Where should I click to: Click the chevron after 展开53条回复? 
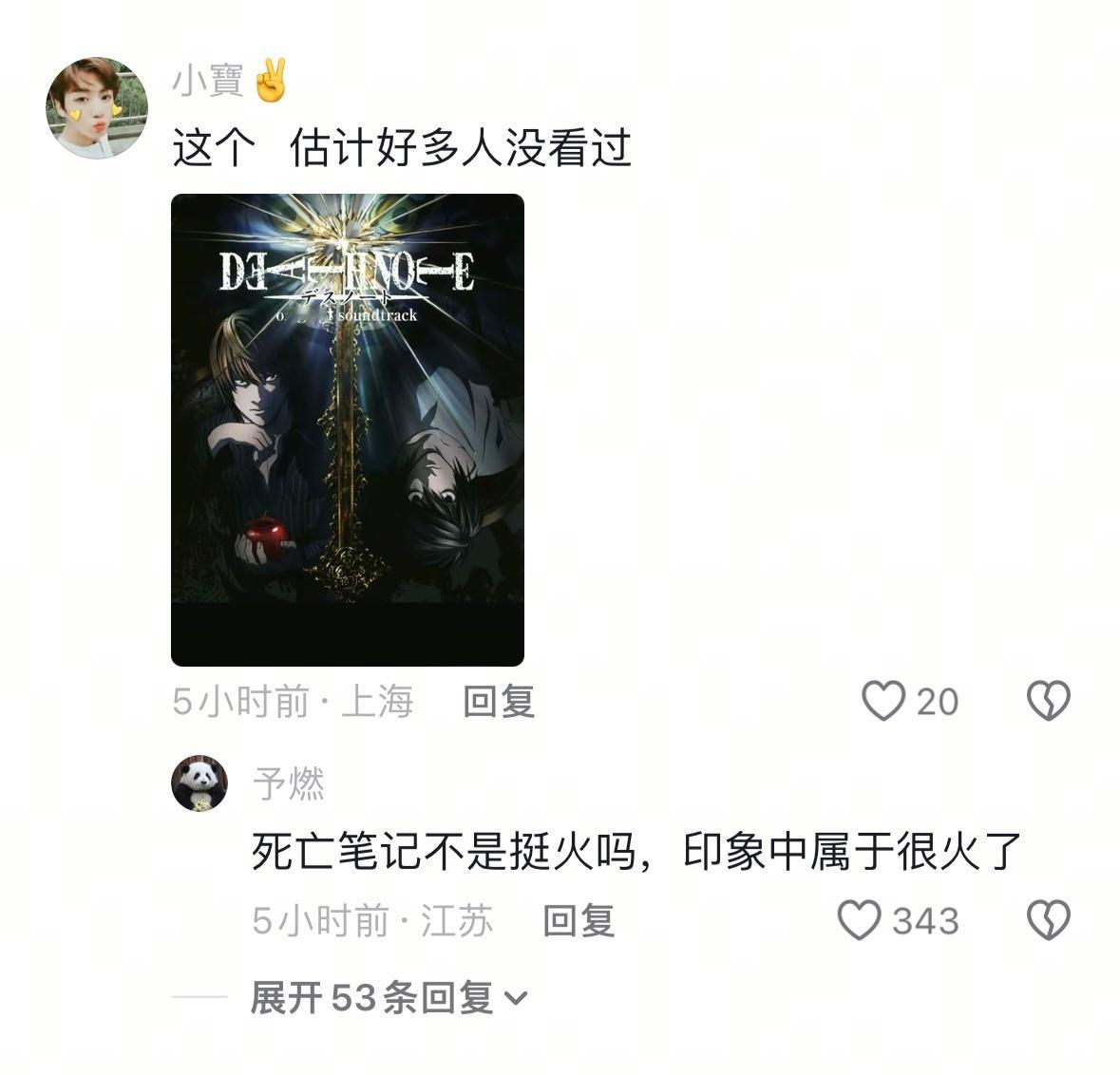point(515,999)
